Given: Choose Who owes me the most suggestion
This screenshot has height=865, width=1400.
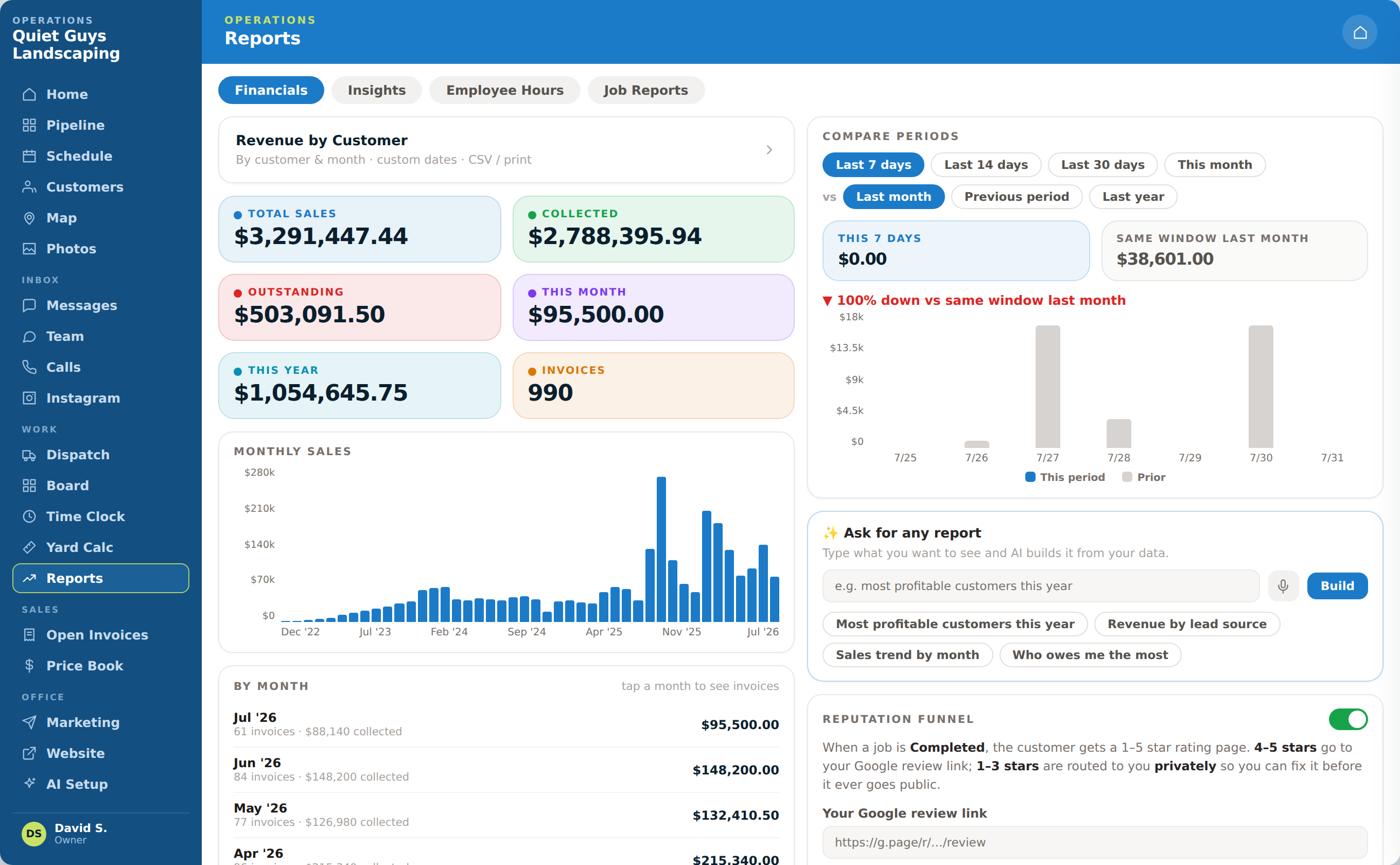Looking at the screenshot, I should (x=1090, y=655).
